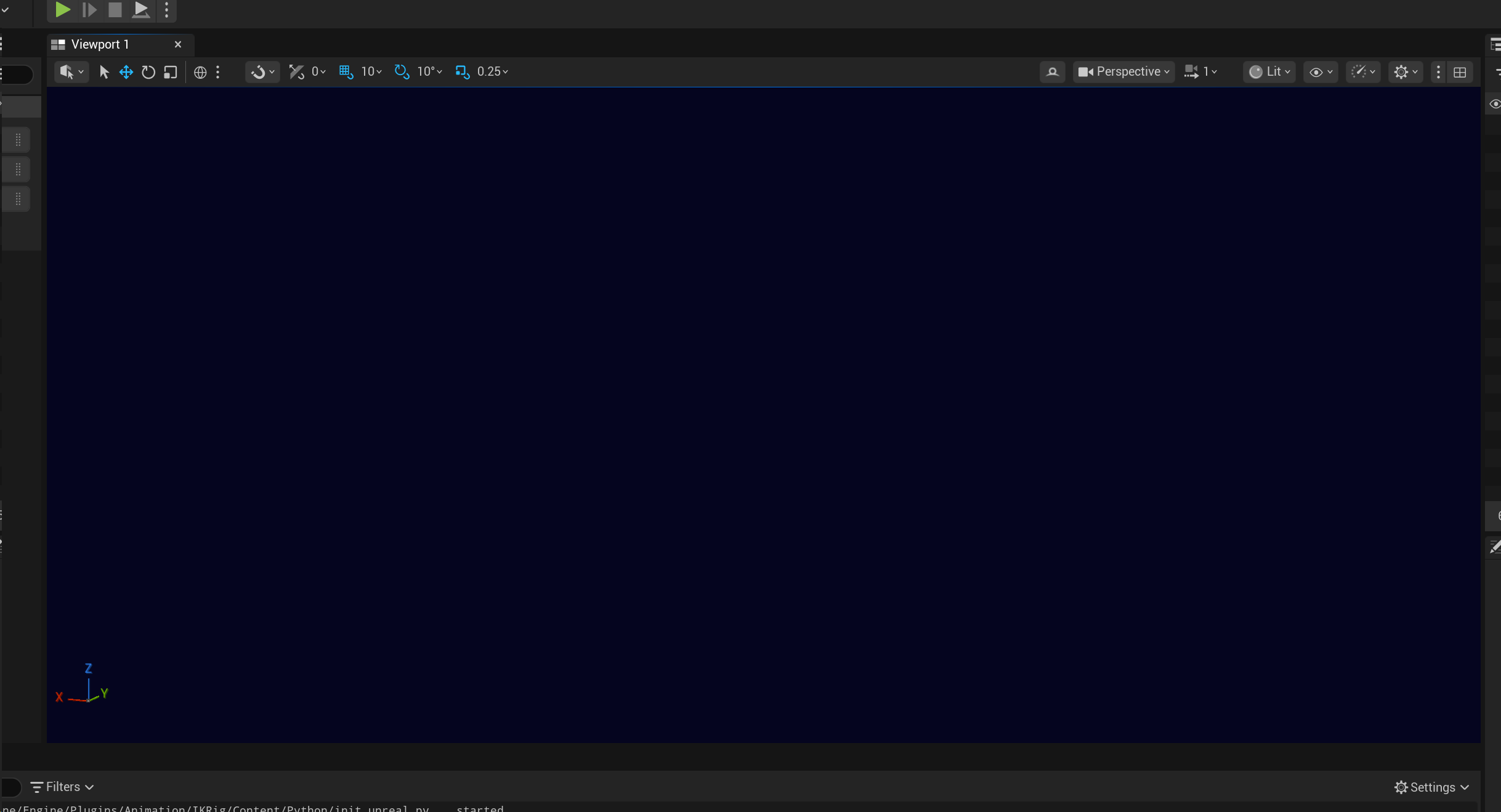Pick the Select cursor tool
The width and height of the screenshot is (1501, 812).
coord(104,72)
